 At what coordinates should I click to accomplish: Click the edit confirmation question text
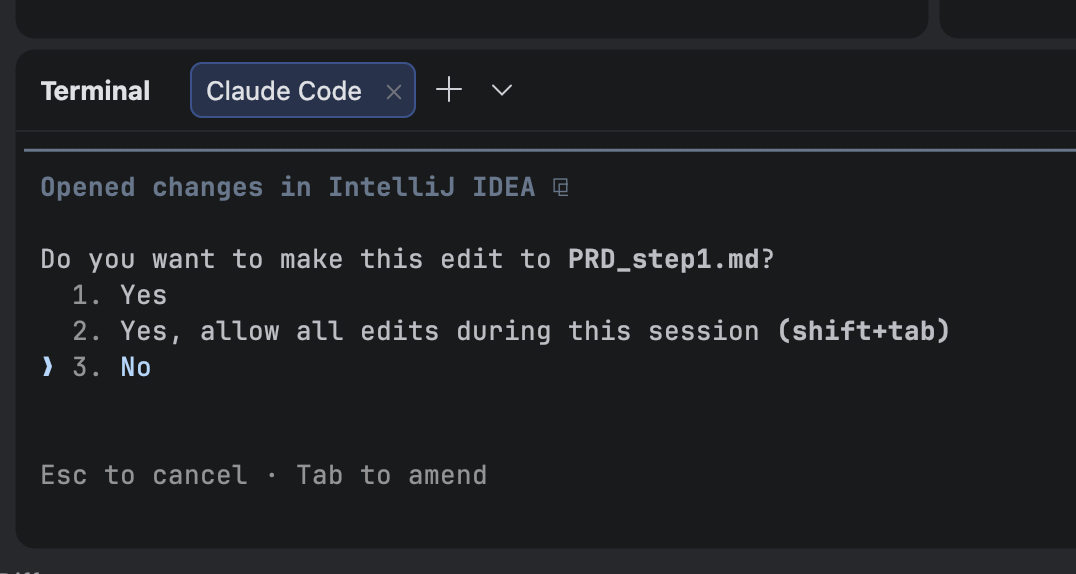point(300,259)
